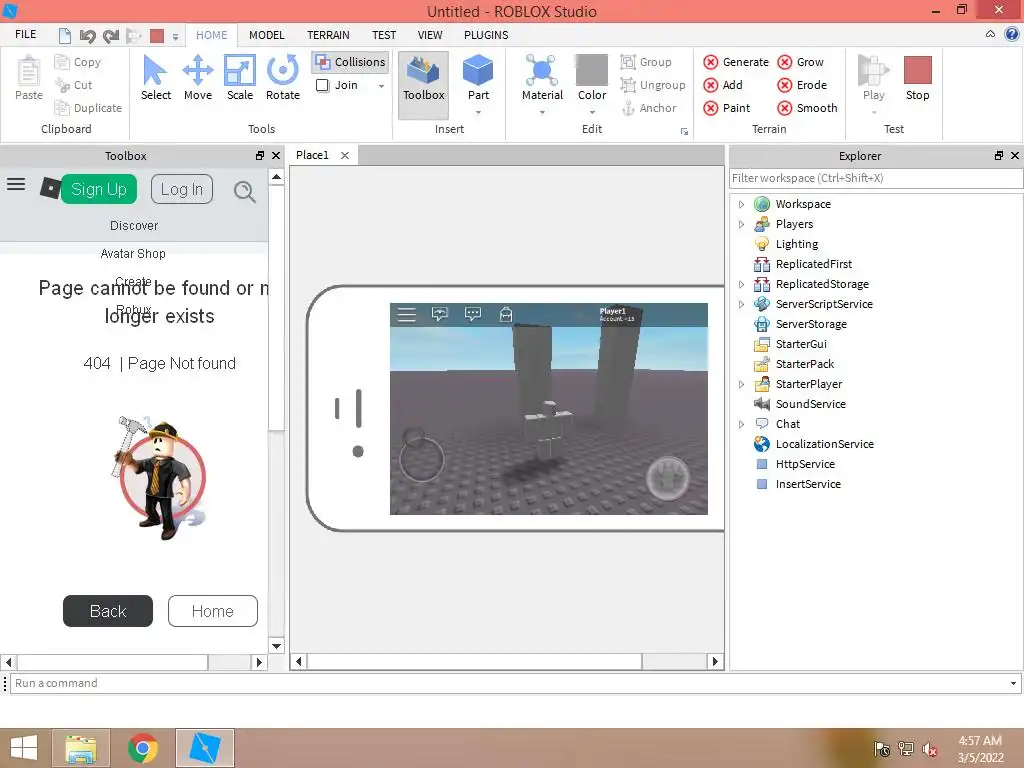This screenshot has height=768, width=1024.
Task: Click the Toolbox search magnifier
Action: point(245,191)
